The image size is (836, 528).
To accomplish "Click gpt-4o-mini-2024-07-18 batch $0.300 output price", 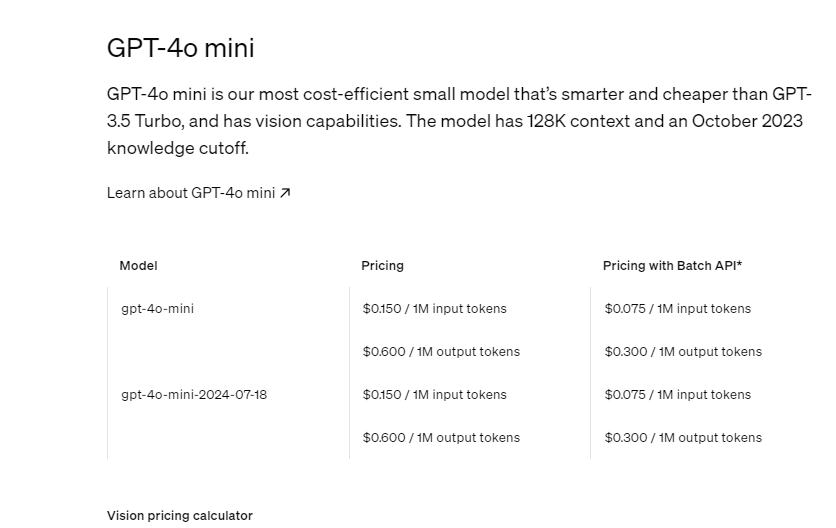I will click(683, 438).
